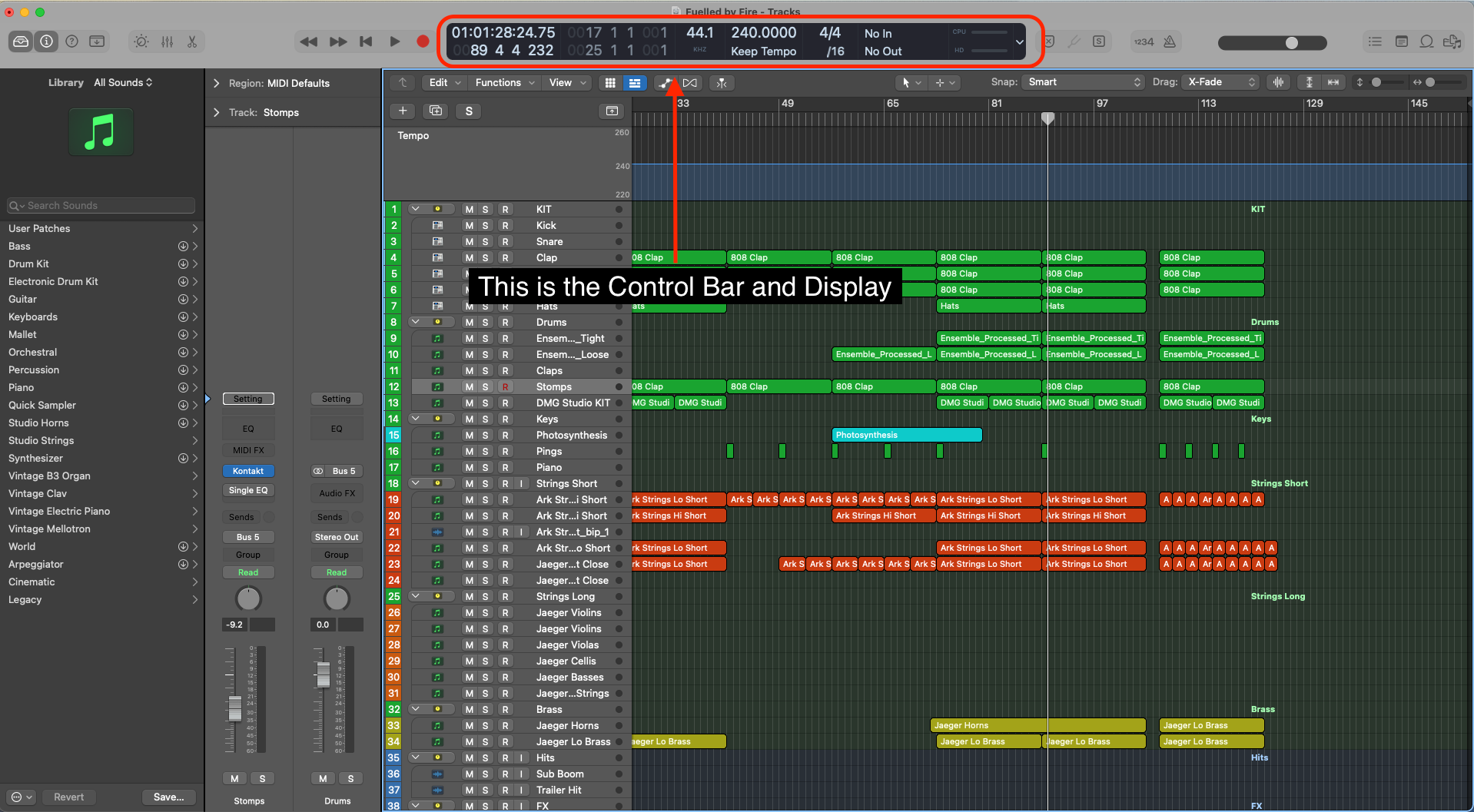
Task: Open the Loop Browser icon
Action: coord(1426,41)
